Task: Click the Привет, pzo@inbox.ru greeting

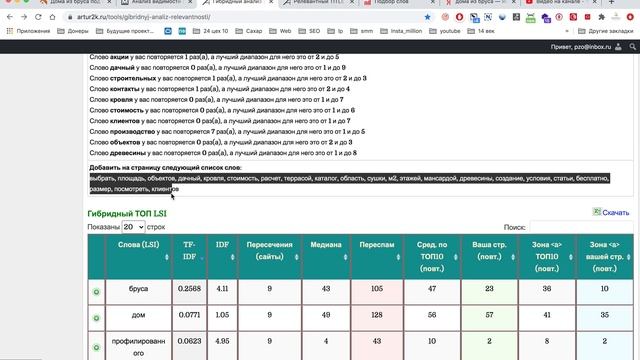Action: point(580,47)
